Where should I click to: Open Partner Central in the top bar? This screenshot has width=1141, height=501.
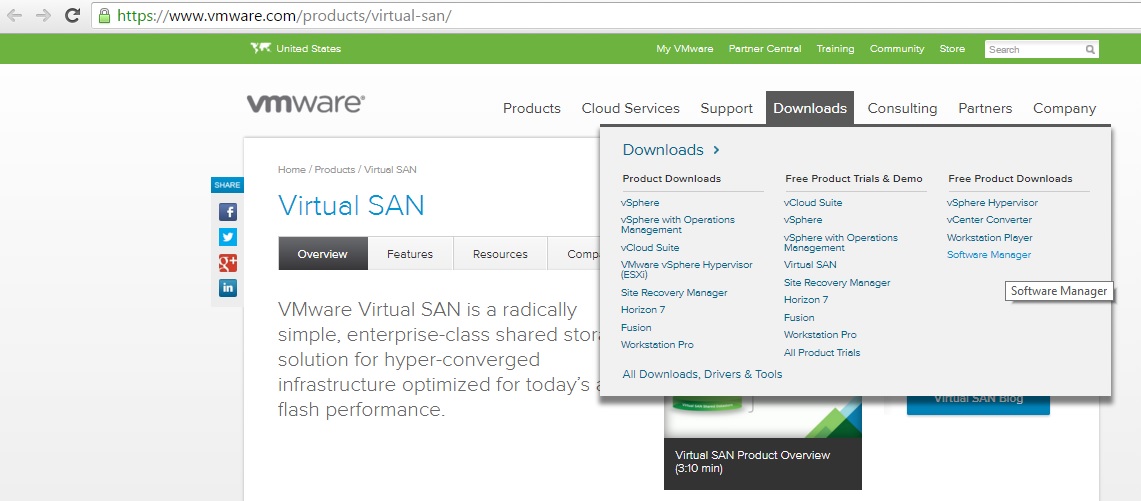point(765,49)
